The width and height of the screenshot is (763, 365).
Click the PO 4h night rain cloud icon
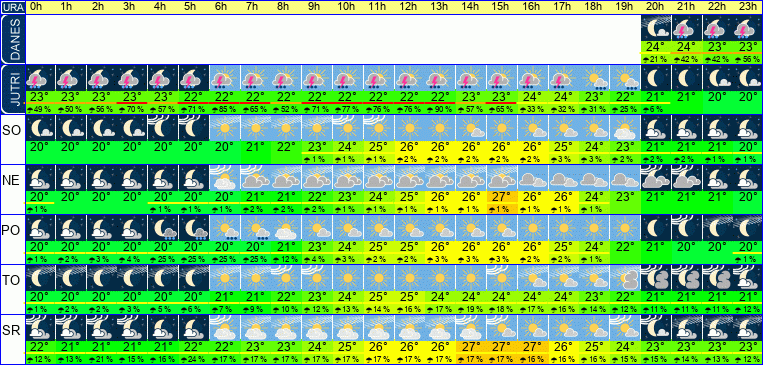pos(163,228)
